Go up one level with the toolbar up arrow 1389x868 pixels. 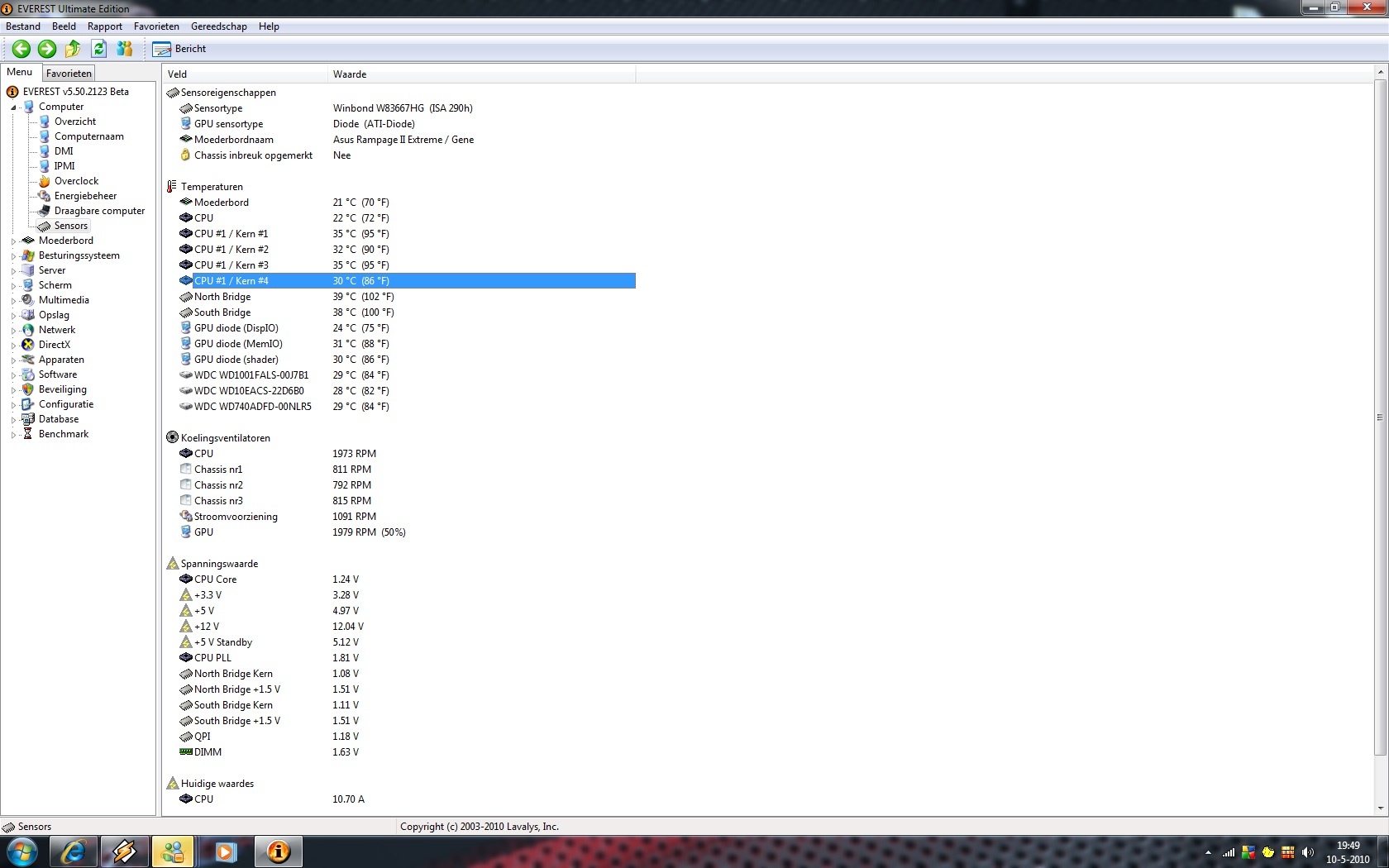click(73, 49)
